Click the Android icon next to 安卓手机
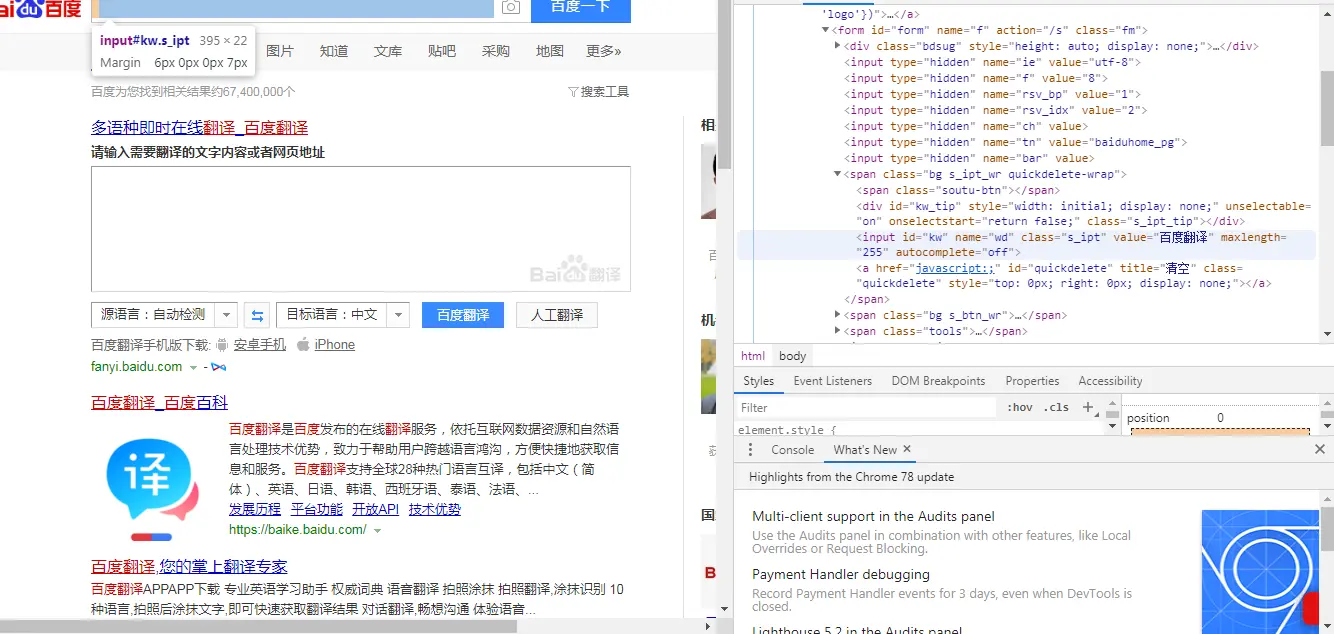Viewport: 1334px width, 634px height. click(223, 345)
